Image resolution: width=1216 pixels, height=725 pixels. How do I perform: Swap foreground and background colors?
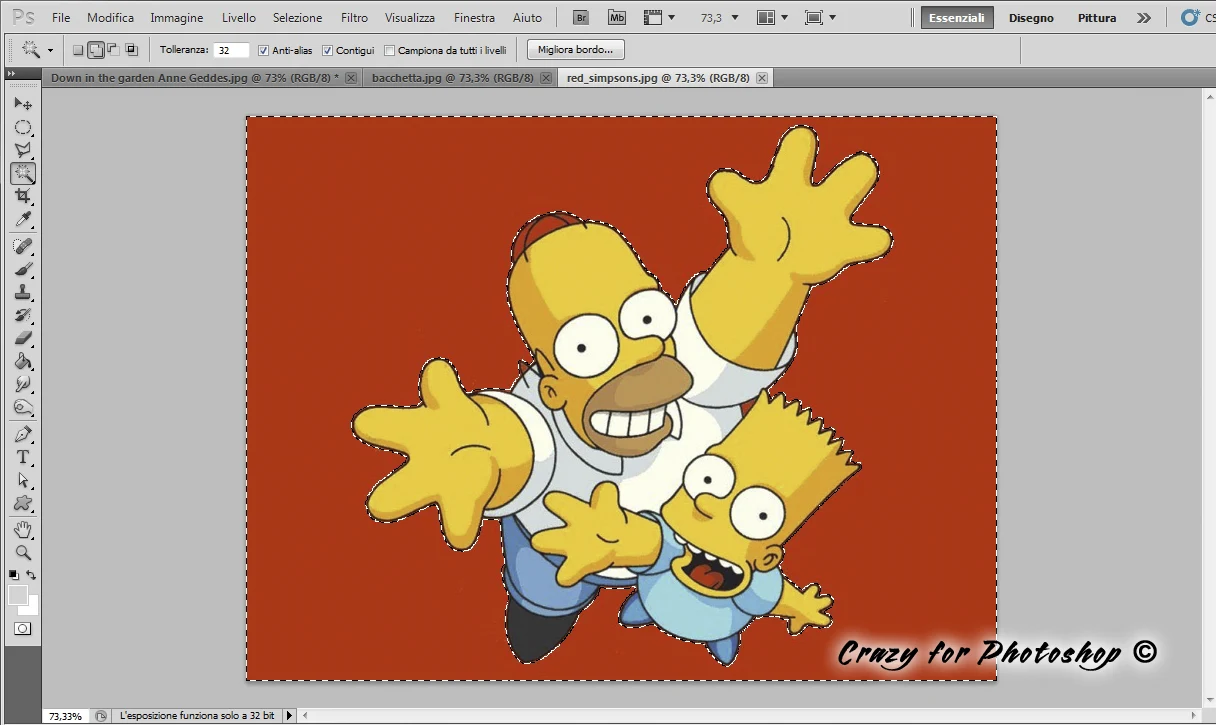coord(31,575)
